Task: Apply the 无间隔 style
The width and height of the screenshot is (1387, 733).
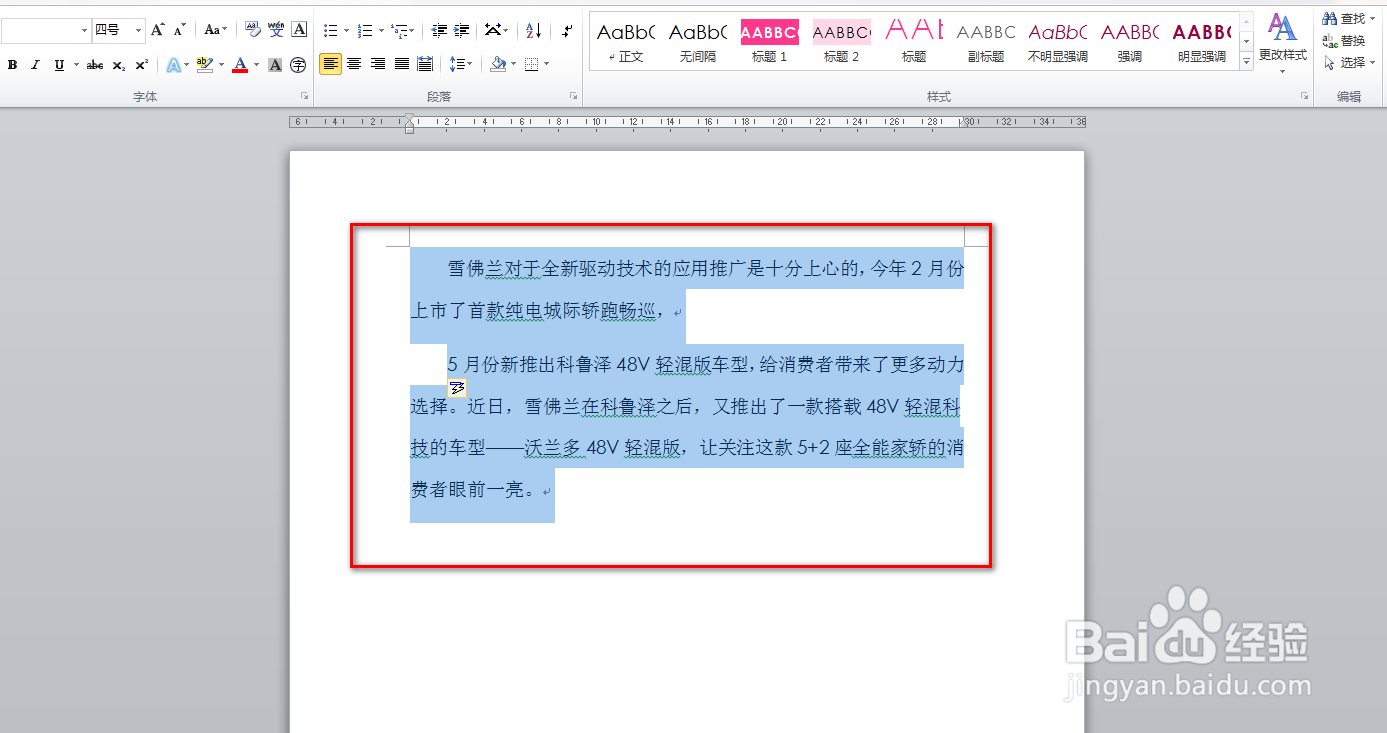Action: 698,42
